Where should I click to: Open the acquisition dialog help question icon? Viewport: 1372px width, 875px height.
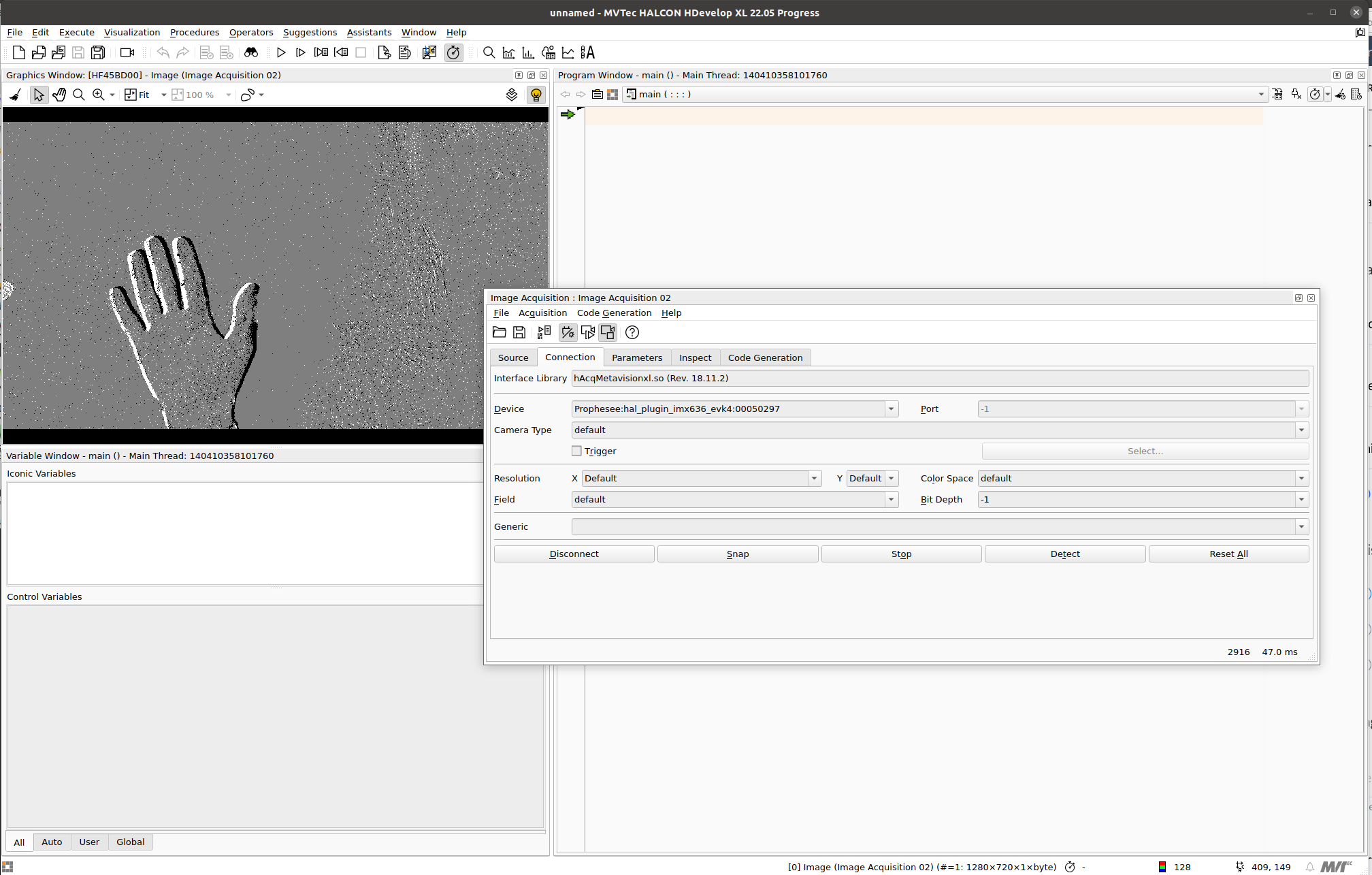632,332
